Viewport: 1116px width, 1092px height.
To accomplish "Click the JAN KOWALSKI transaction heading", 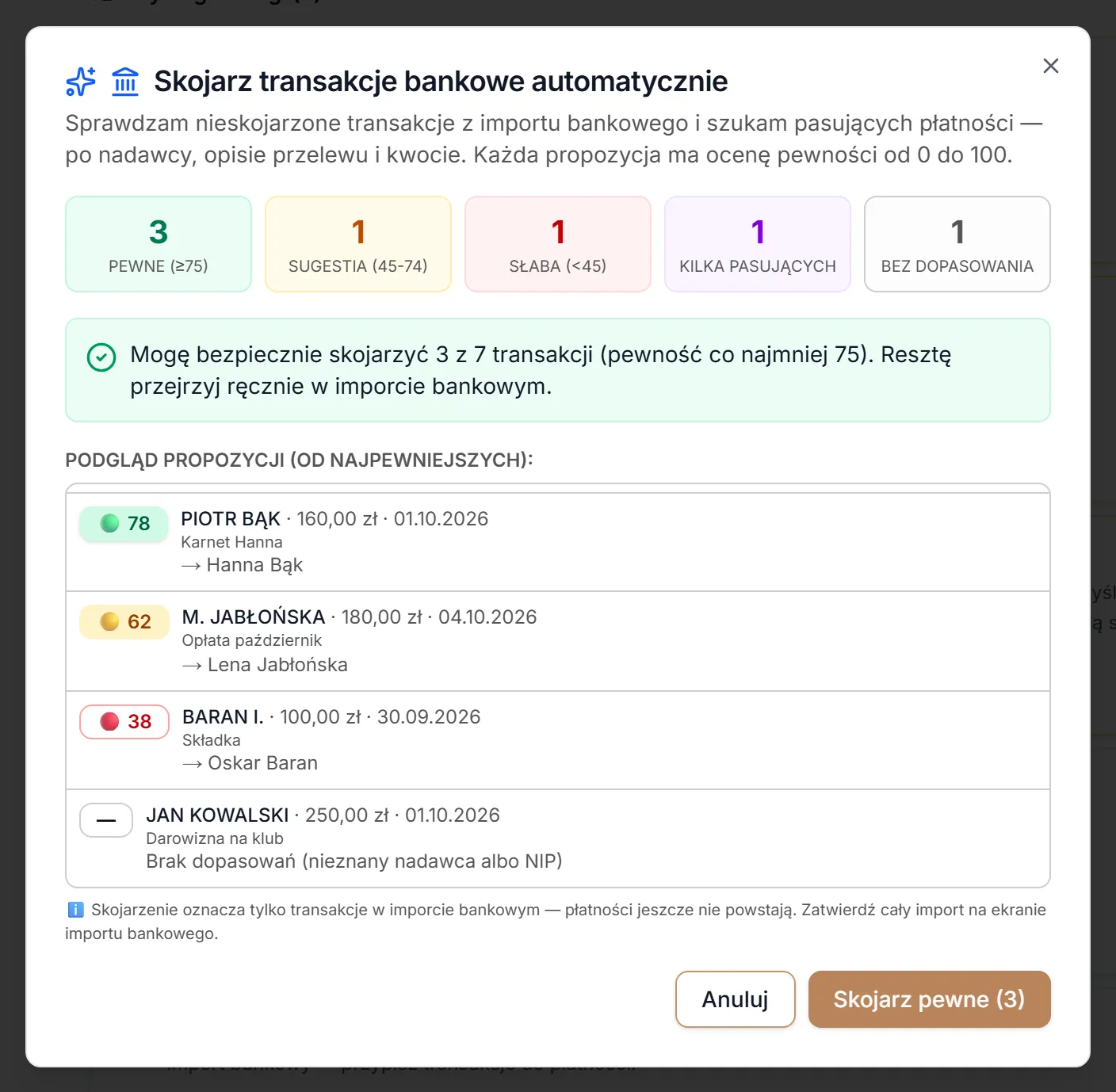I will point(217,815).
